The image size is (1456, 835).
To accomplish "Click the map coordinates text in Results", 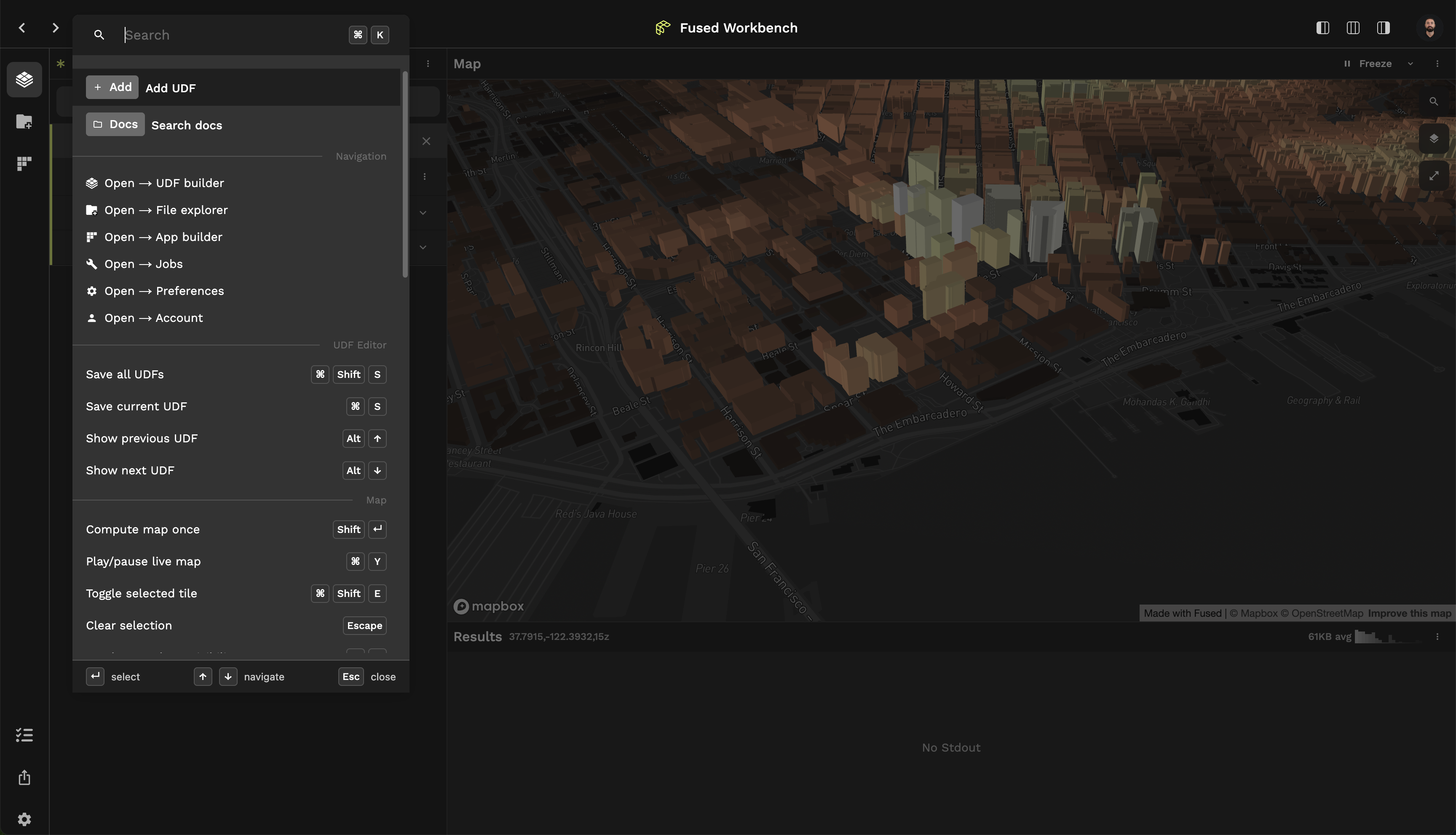I will (559, 637).
